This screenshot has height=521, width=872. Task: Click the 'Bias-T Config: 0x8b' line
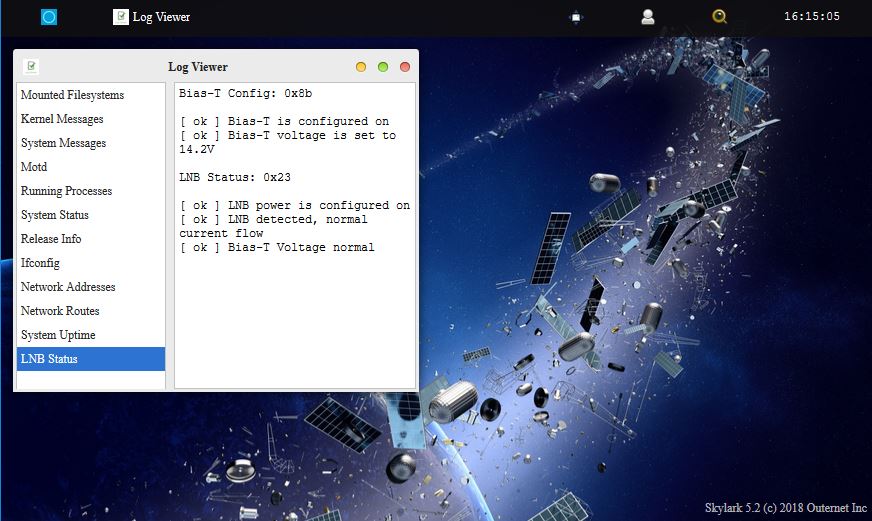point(245,93)
